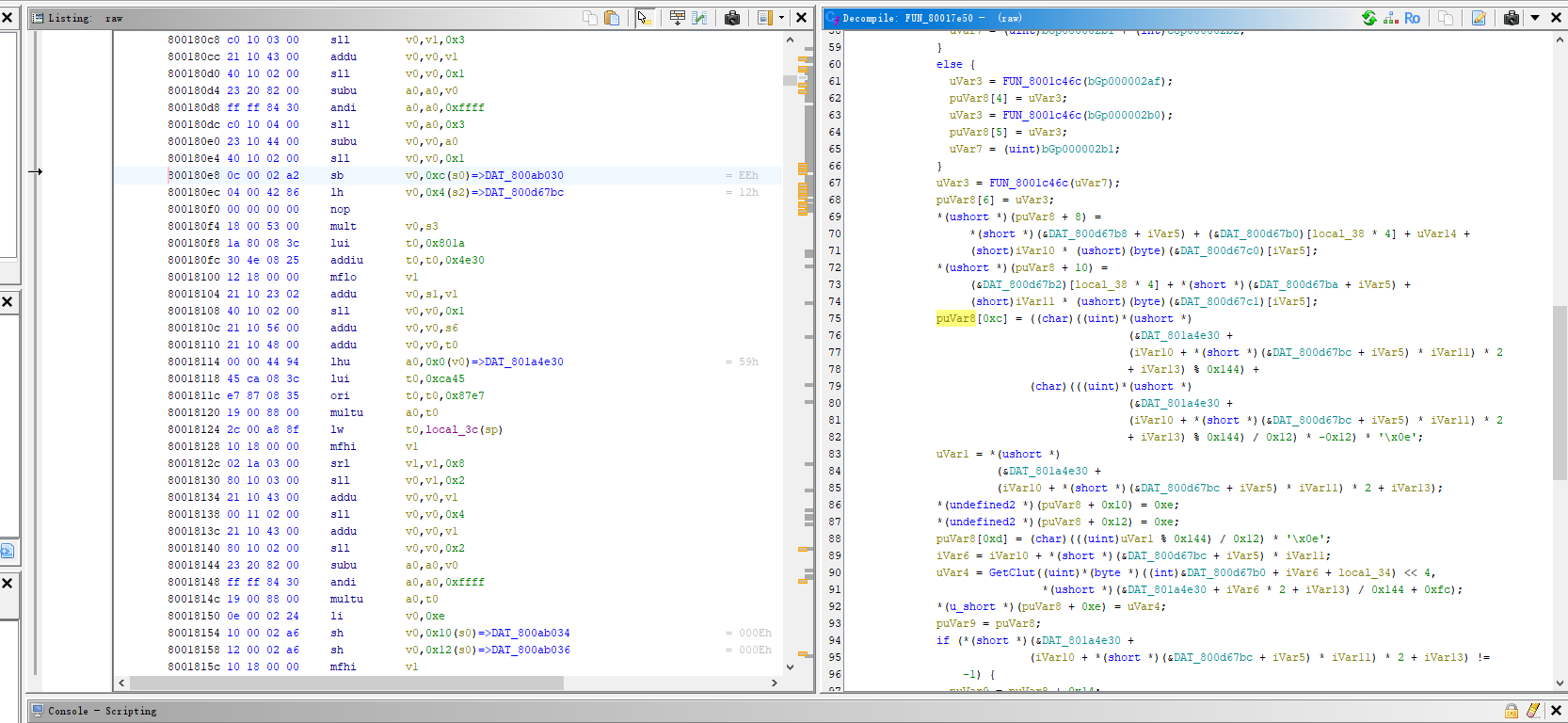Click DAT_800ab034 reference in the Listing
1568x723 pixels.
click(530, 633)
